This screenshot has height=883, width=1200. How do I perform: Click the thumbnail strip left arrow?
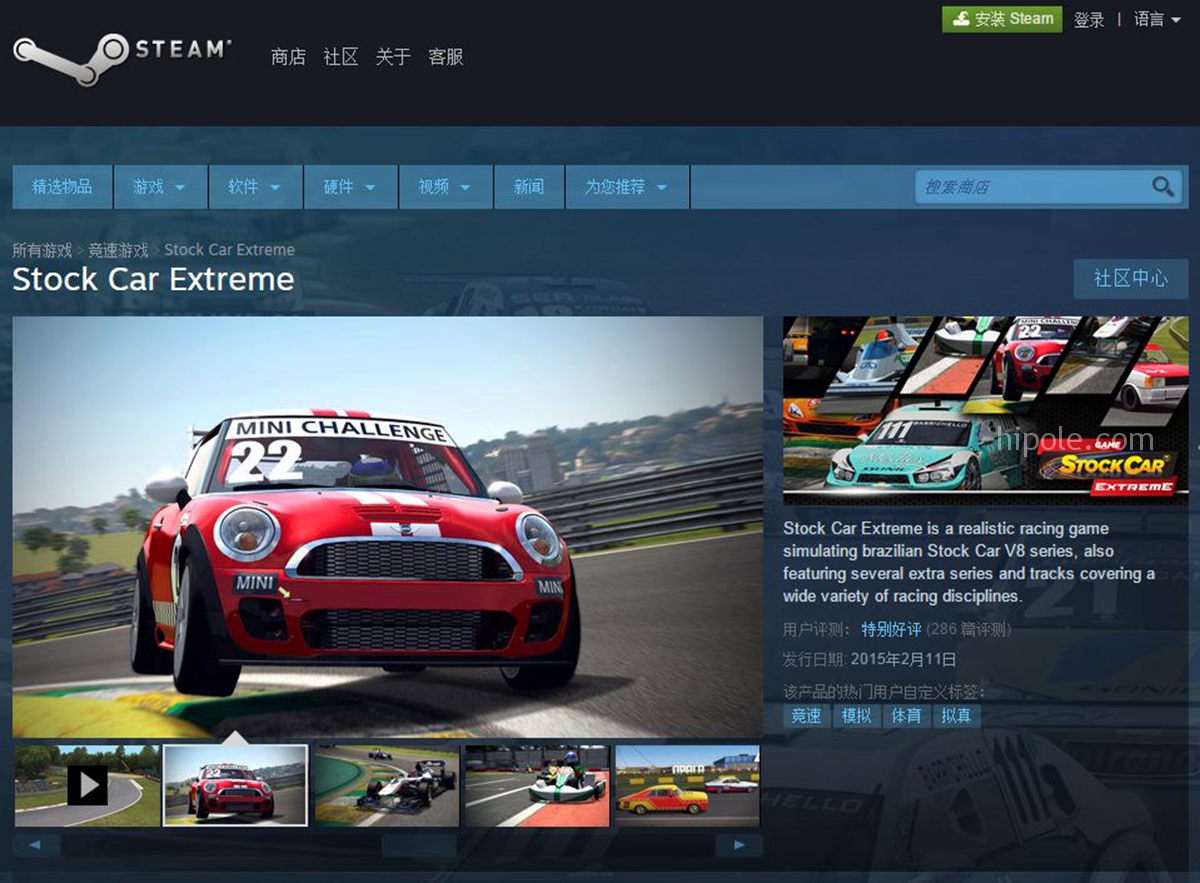[36, 845]
